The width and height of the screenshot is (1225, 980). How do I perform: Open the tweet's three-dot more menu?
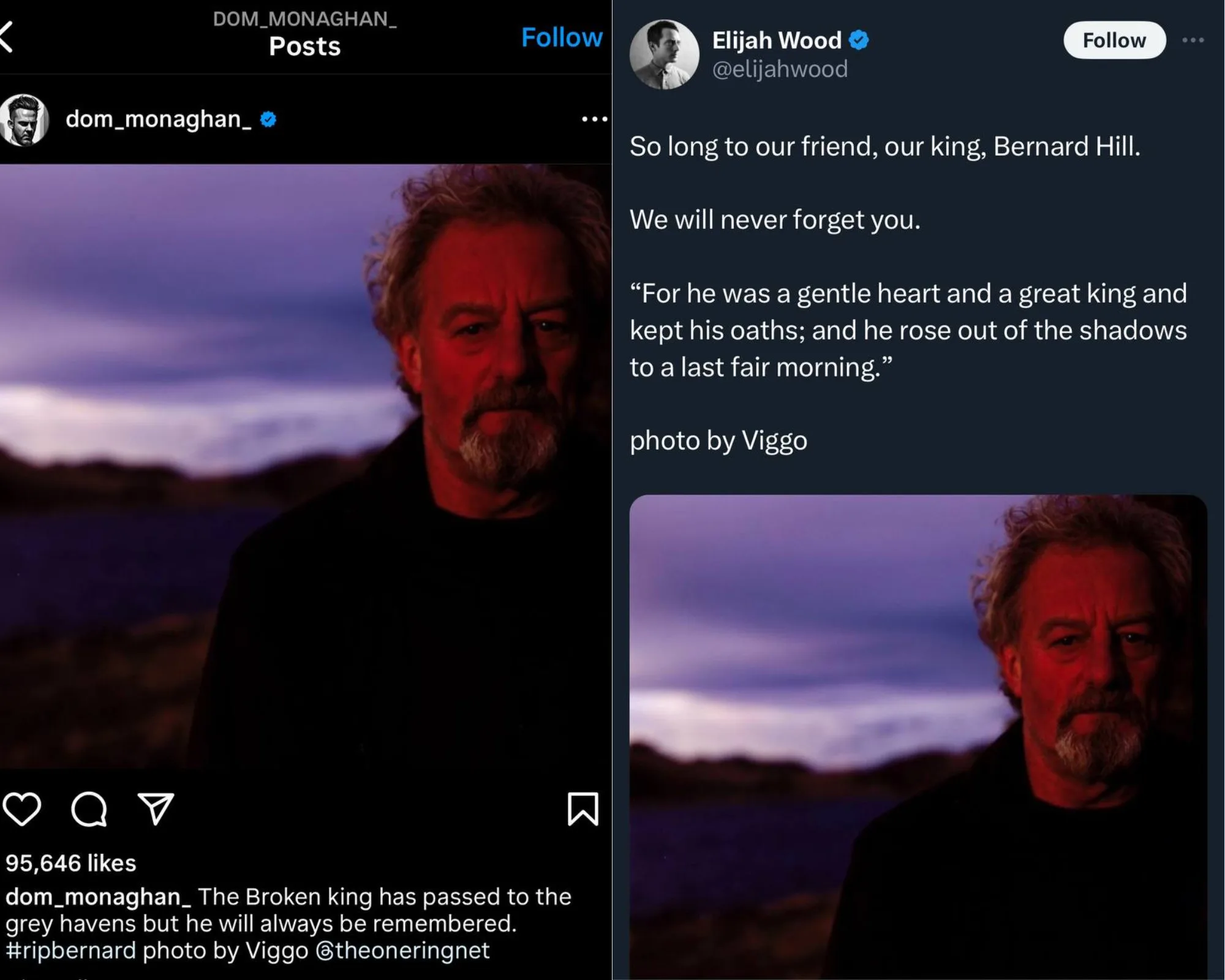point(1193,40)
